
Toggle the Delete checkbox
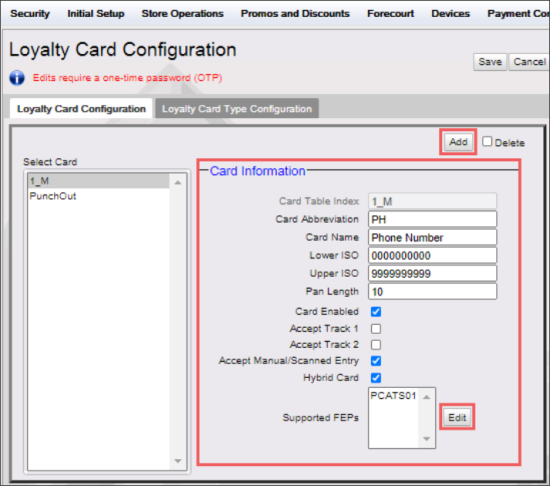(x=487, y=141)
